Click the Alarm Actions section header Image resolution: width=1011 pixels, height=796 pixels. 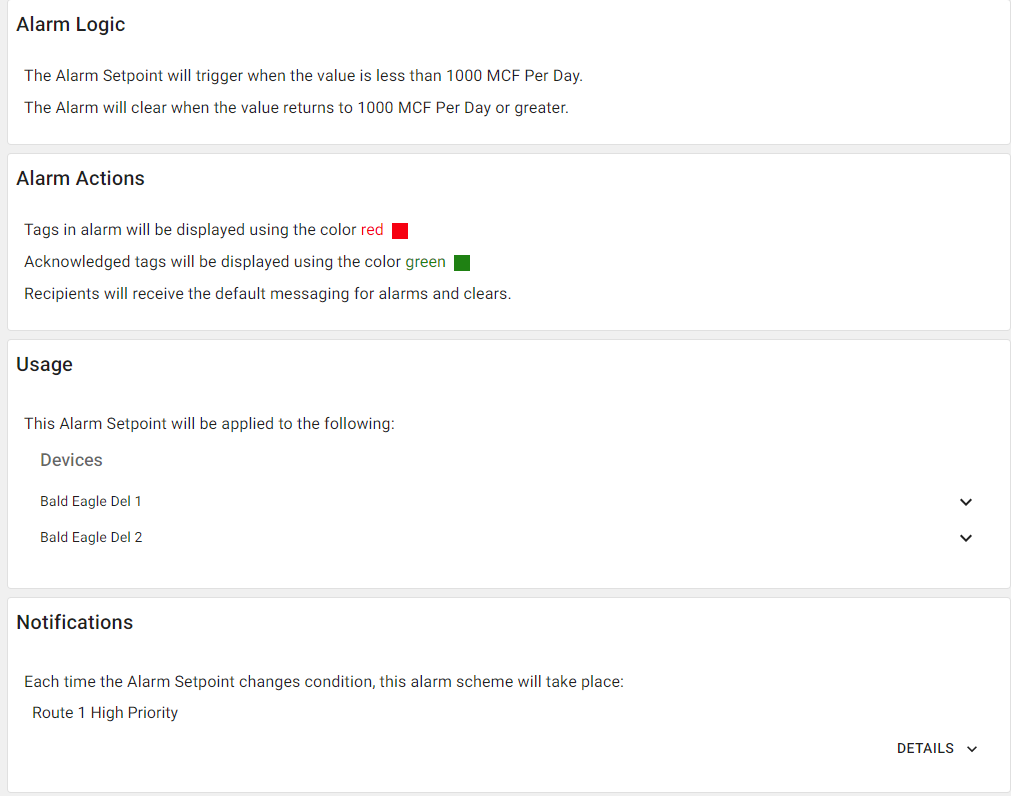[x=80, y=178]
